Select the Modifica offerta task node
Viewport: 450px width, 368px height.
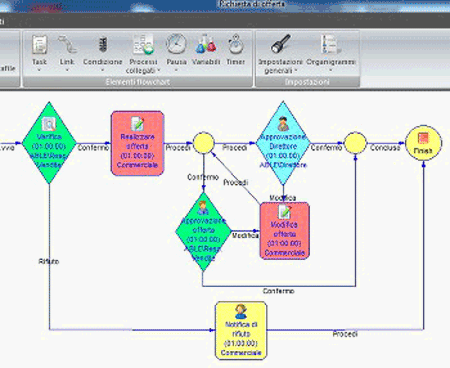click(284, 231)
